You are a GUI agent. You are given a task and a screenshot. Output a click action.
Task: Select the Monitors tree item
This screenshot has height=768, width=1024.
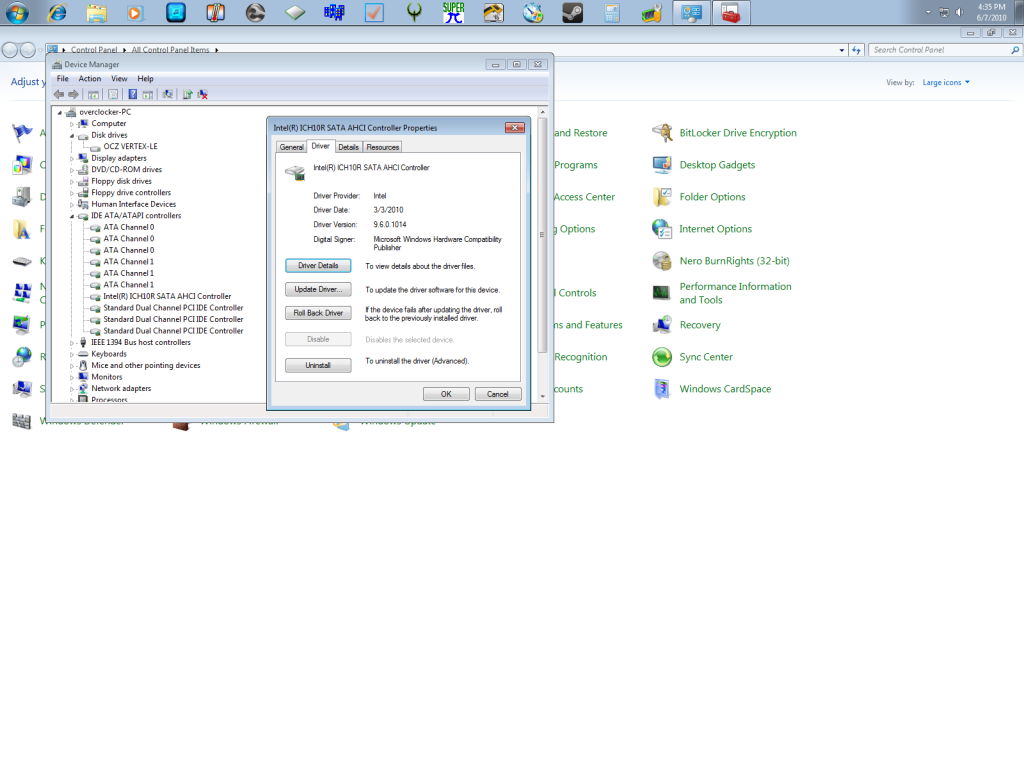point(107,377)
